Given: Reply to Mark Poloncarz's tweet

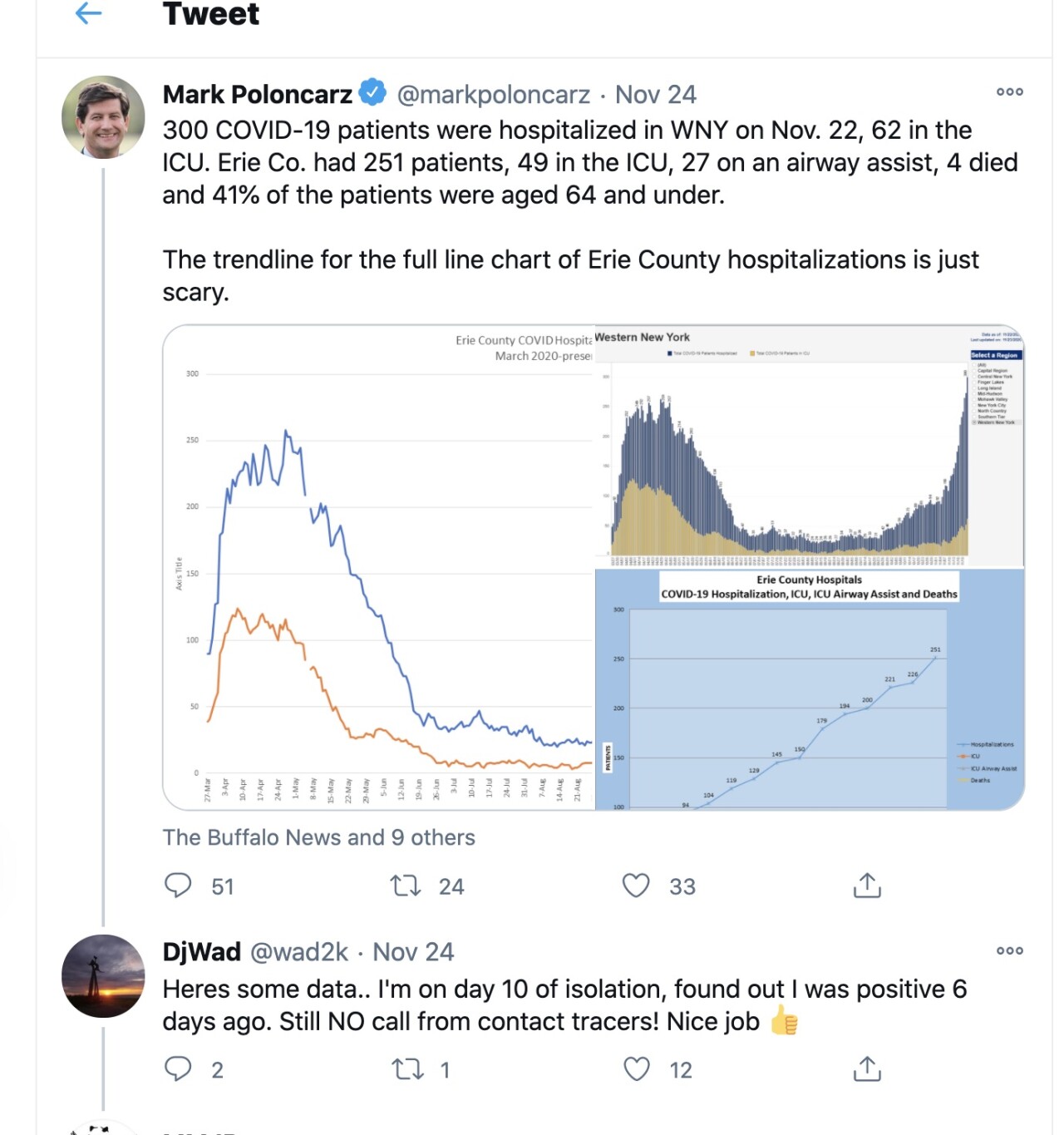Looking at the screenshot, I should 178,886.
